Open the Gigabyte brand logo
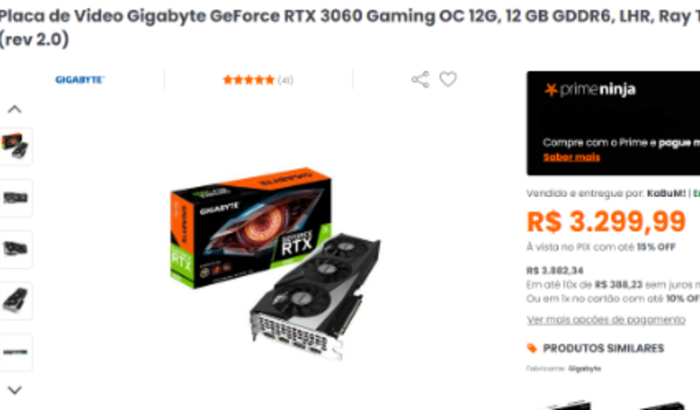The width and height of the screenshot is (700, 410). 79,80
